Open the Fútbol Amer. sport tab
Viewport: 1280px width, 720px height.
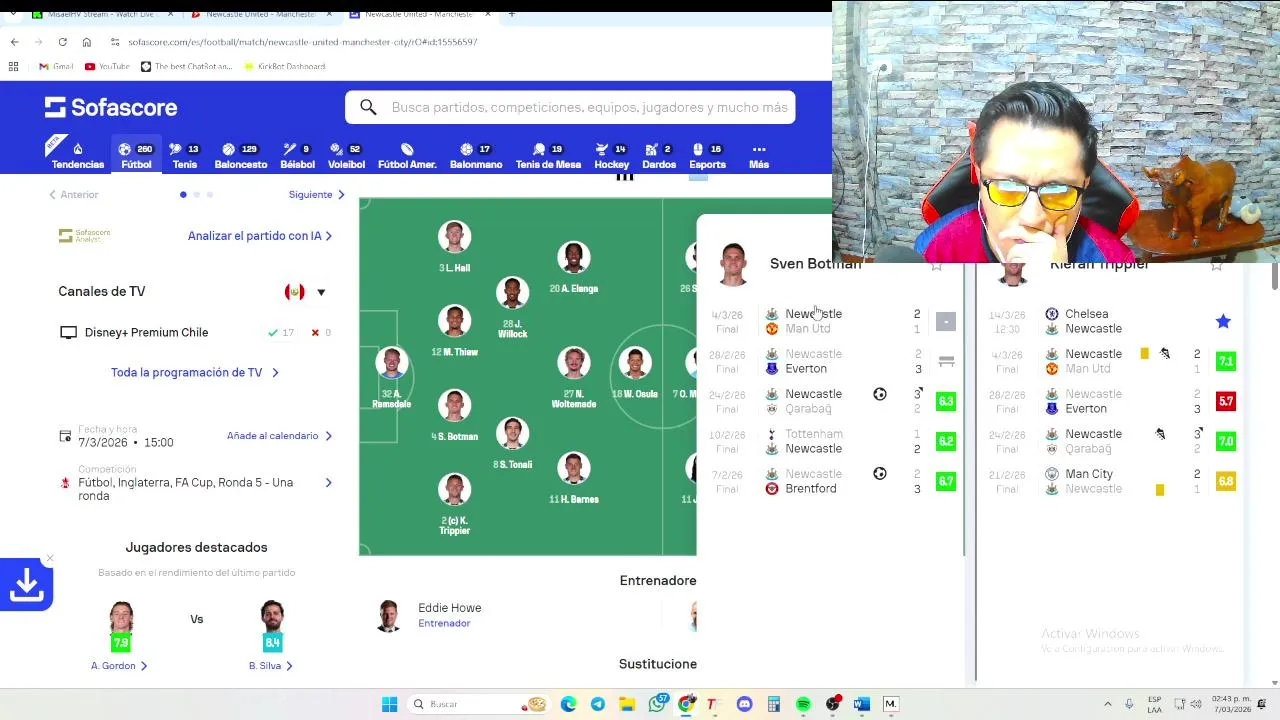click(x=407, y=156)
